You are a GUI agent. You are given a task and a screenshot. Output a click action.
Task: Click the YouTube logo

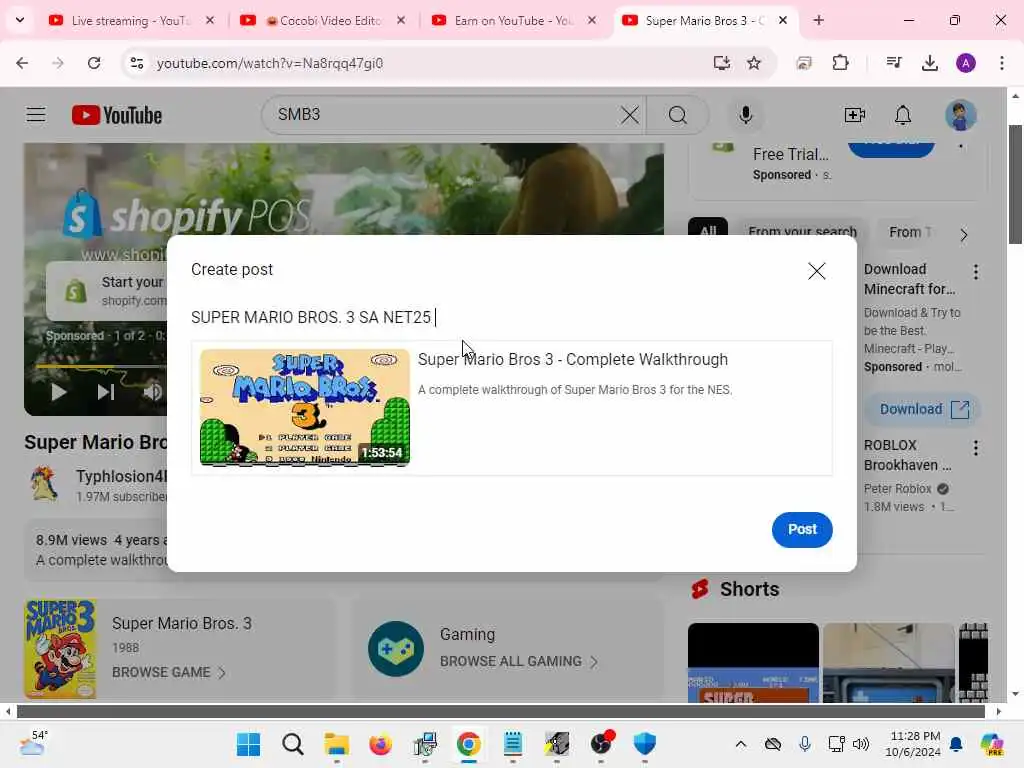click(116, 115)
